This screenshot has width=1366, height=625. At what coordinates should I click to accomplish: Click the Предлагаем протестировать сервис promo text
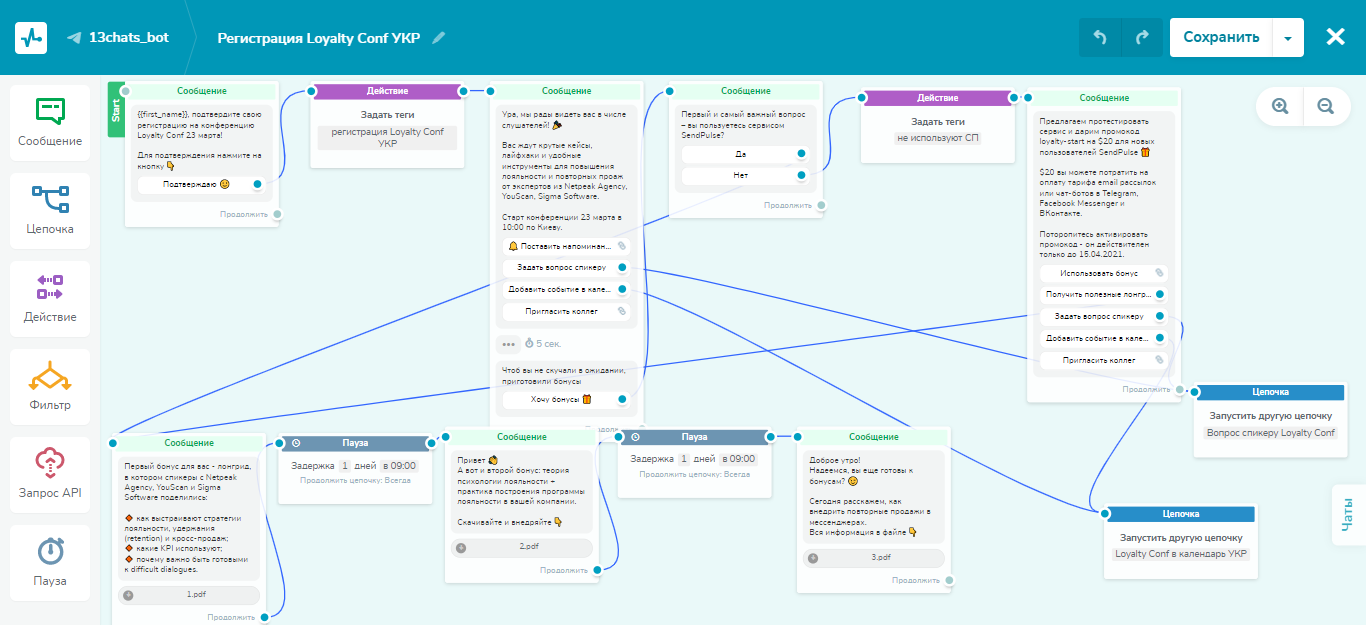(1100, 186)
